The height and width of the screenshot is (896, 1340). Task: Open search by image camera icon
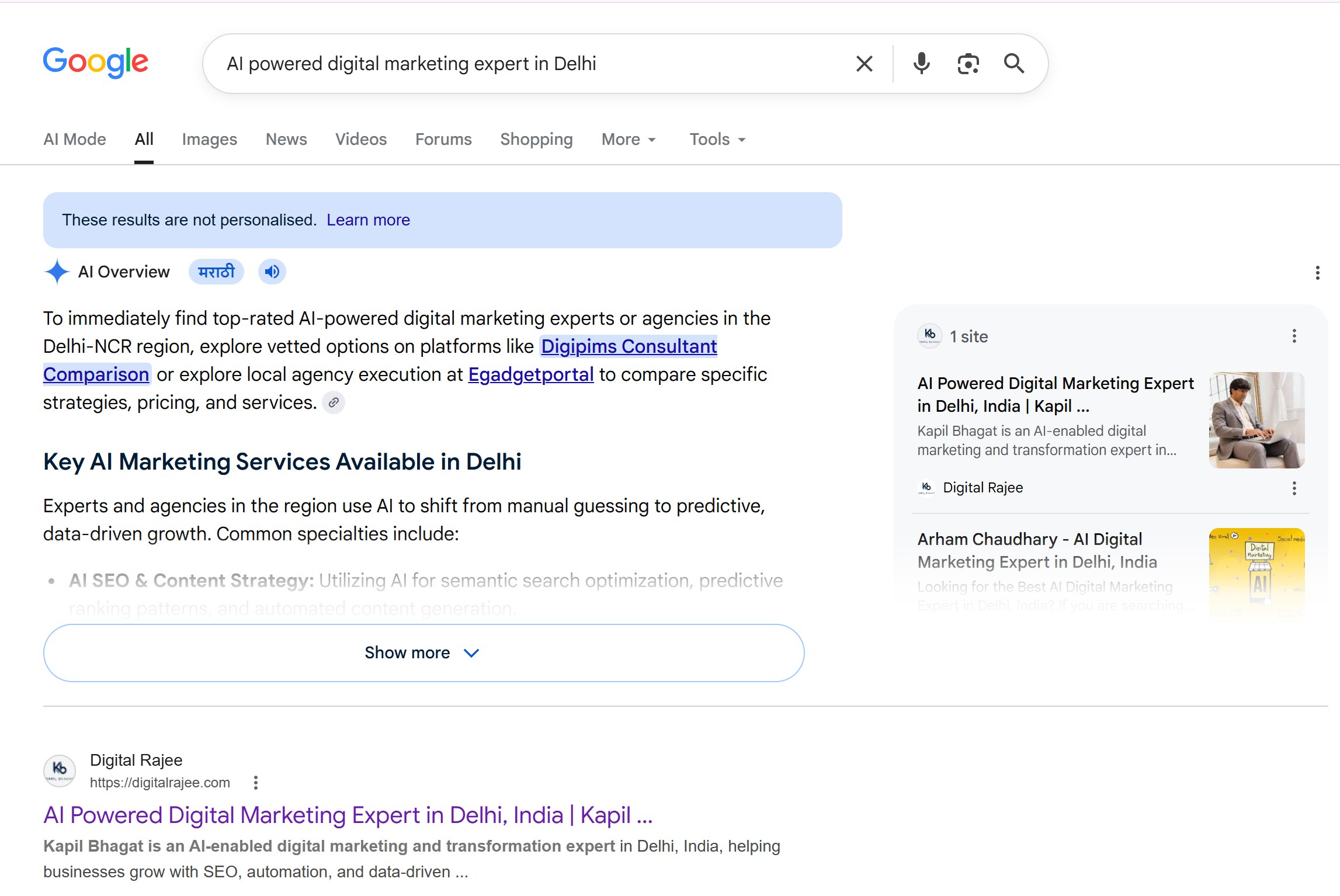click(x=968, y=63)
